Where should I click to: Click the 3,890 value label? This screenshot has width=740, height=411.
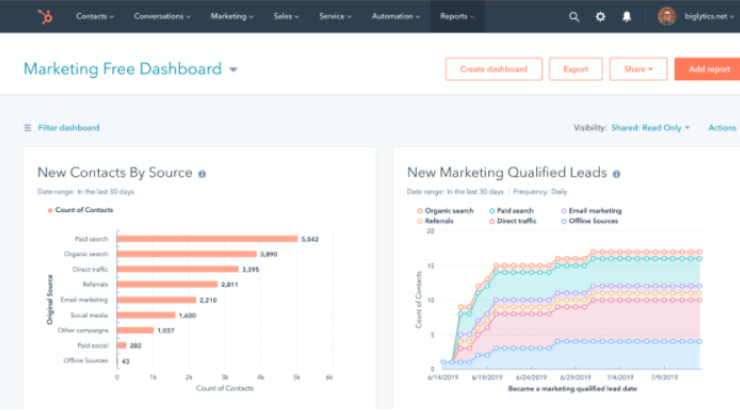(x=269, y=254)
